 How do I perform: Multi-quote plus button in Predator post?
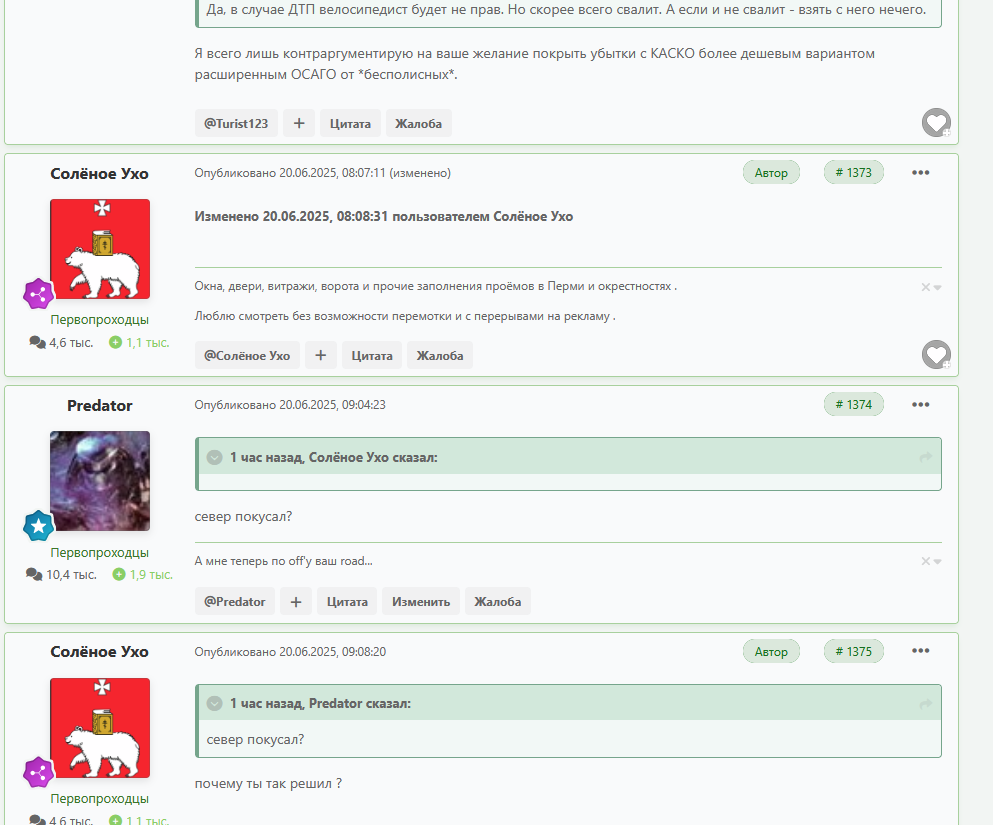(x=296, y=601)
